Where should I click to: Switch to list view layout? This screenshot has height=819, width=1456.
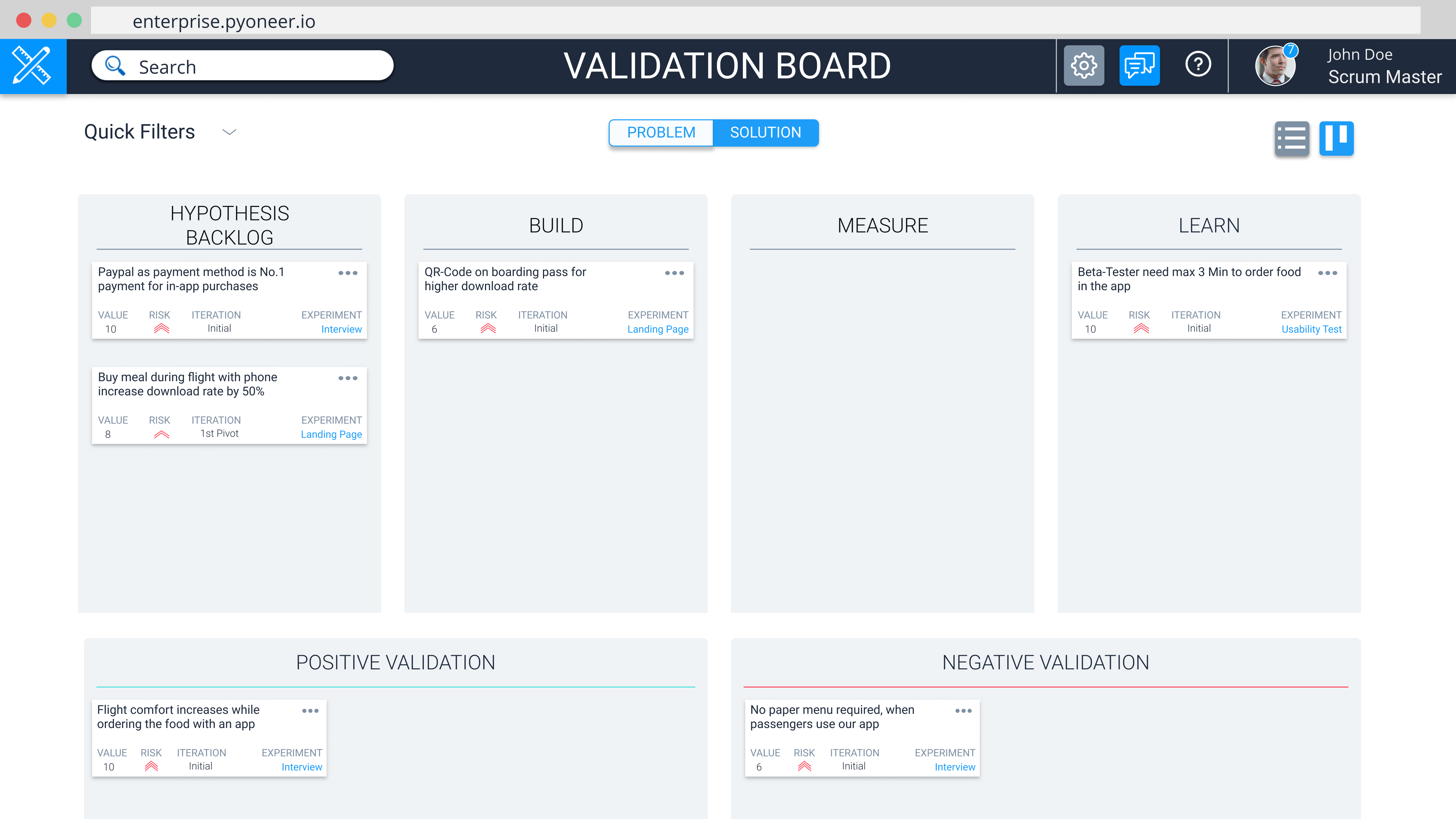tap(1292, 138)
